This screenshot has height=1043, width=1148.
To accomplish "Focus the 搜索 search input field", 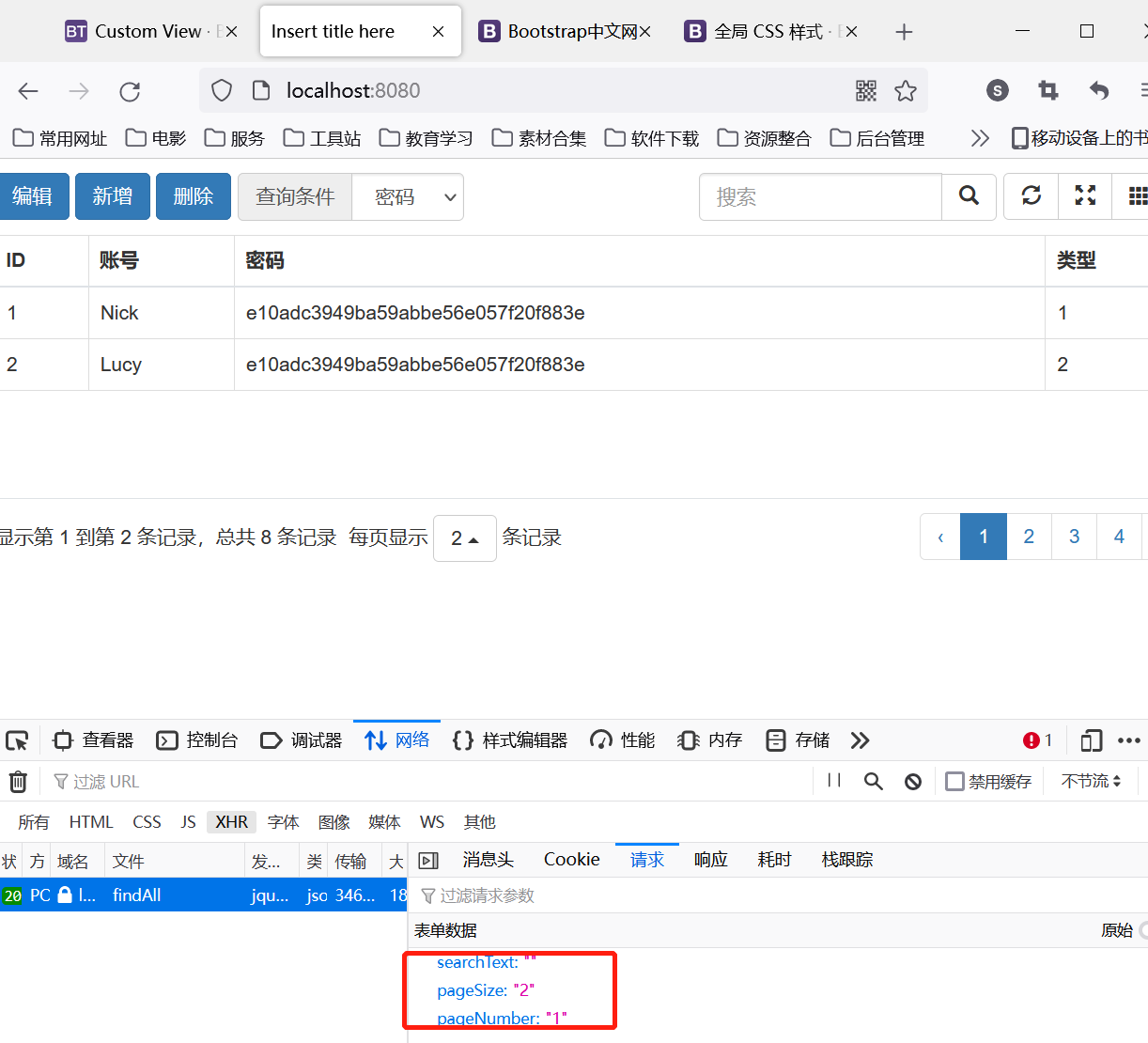I will [x=820, y=197].
